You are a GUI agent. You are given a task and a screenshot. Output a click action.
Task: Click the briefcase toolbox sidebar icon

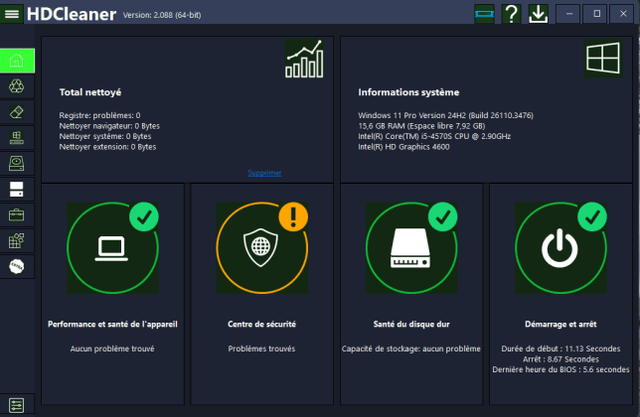(x=17, y=215)
